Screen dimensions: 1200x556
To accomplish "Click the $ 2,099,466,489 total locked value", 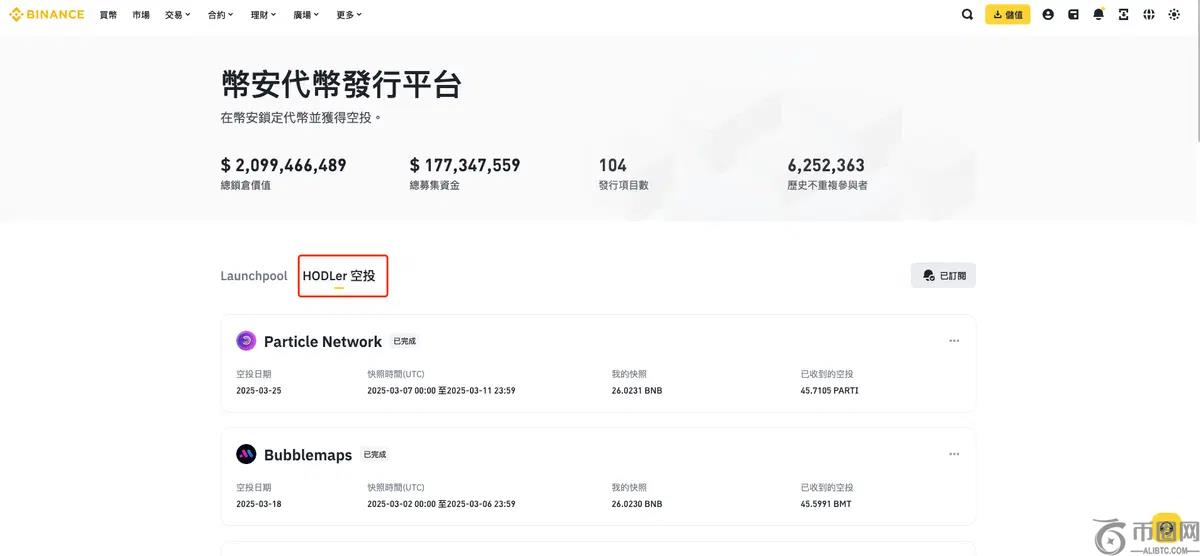I will (x=284, y=165).
